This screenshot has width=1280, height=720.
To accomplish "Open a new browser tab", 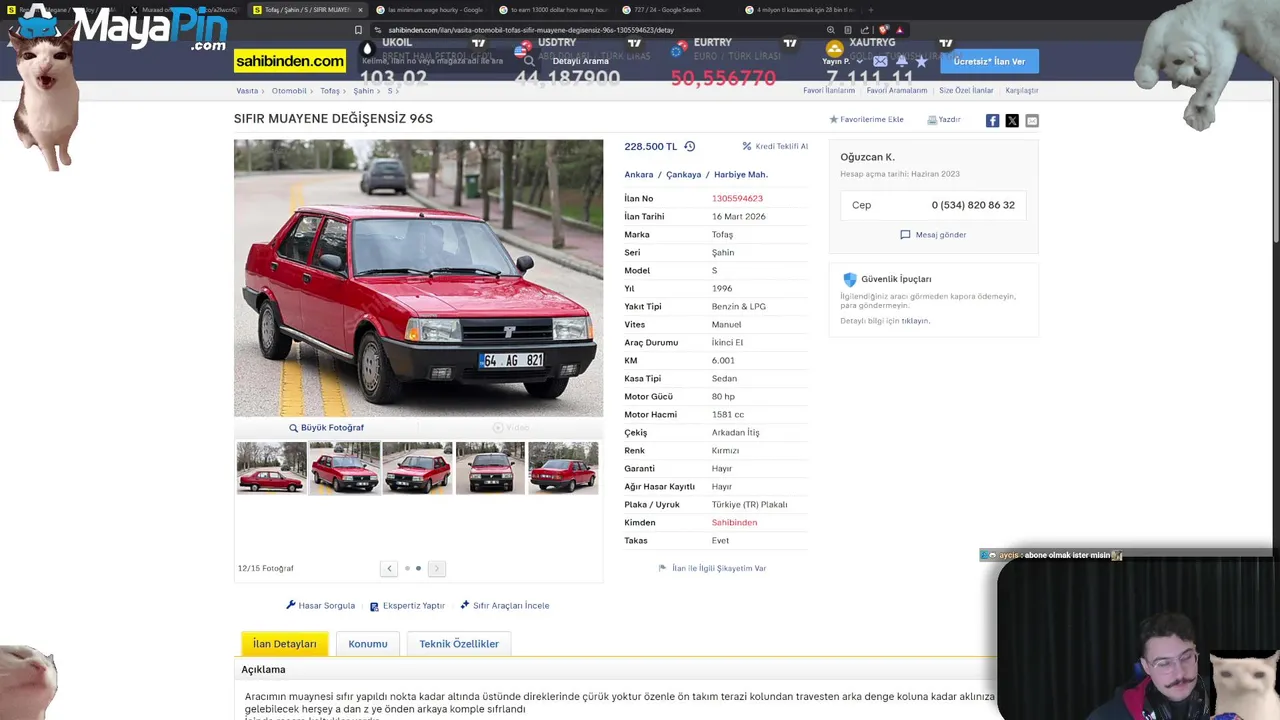I will coord(870,10).
